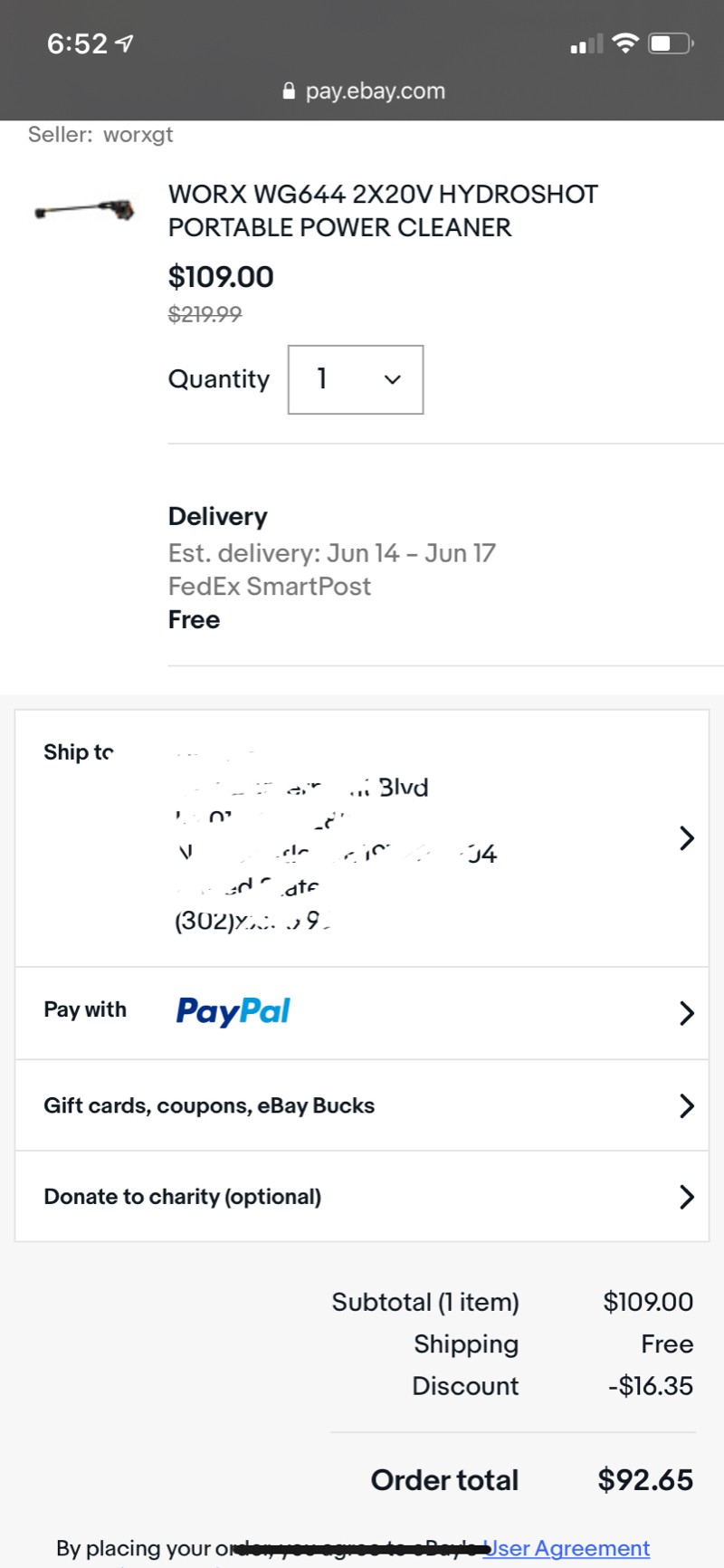Tap the battery indicator icon
The height and width of the screenshot is (1568, 724).
point(671,43)
